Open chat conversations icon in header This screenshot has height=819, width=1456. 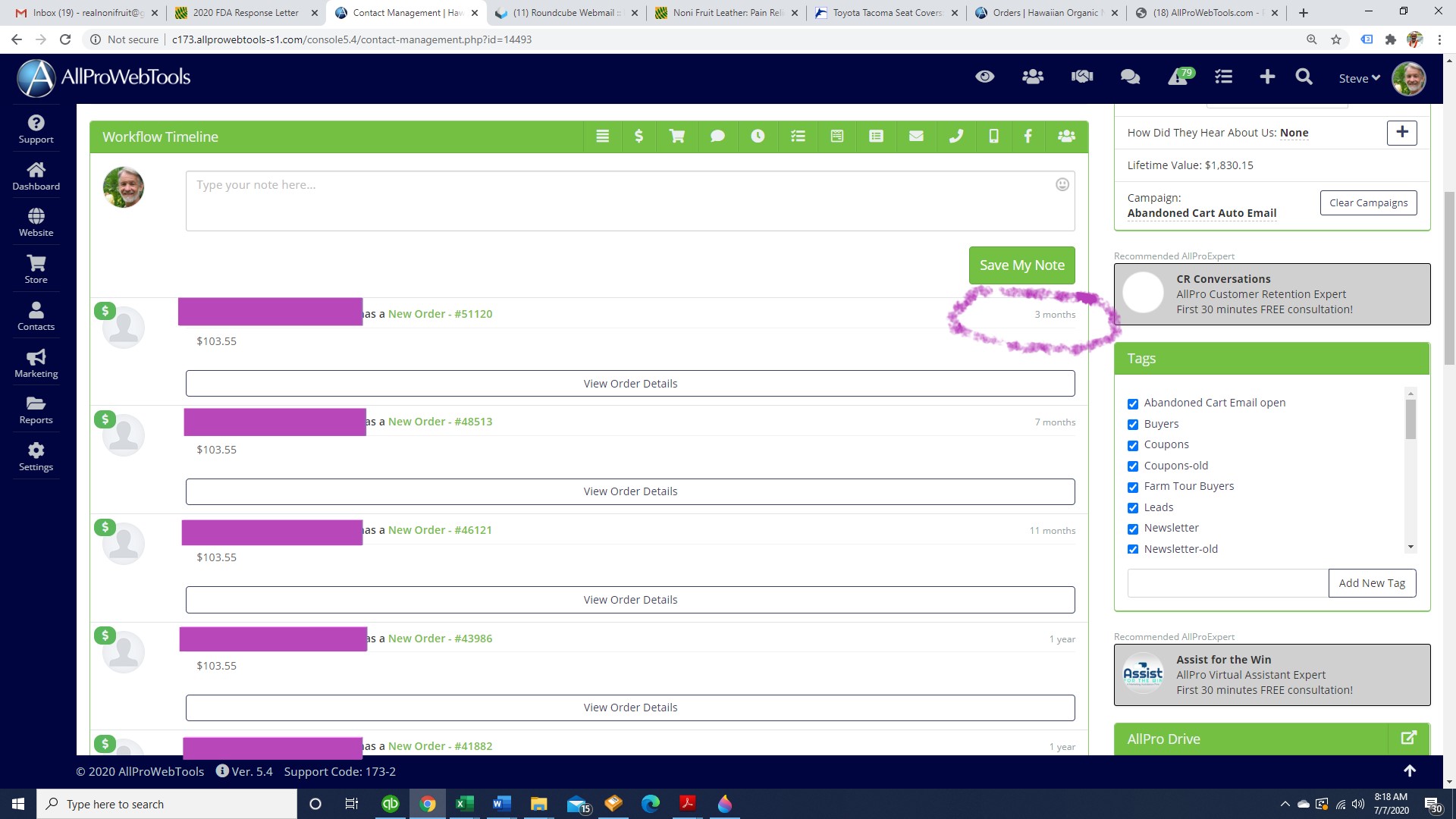(1130, 77)
